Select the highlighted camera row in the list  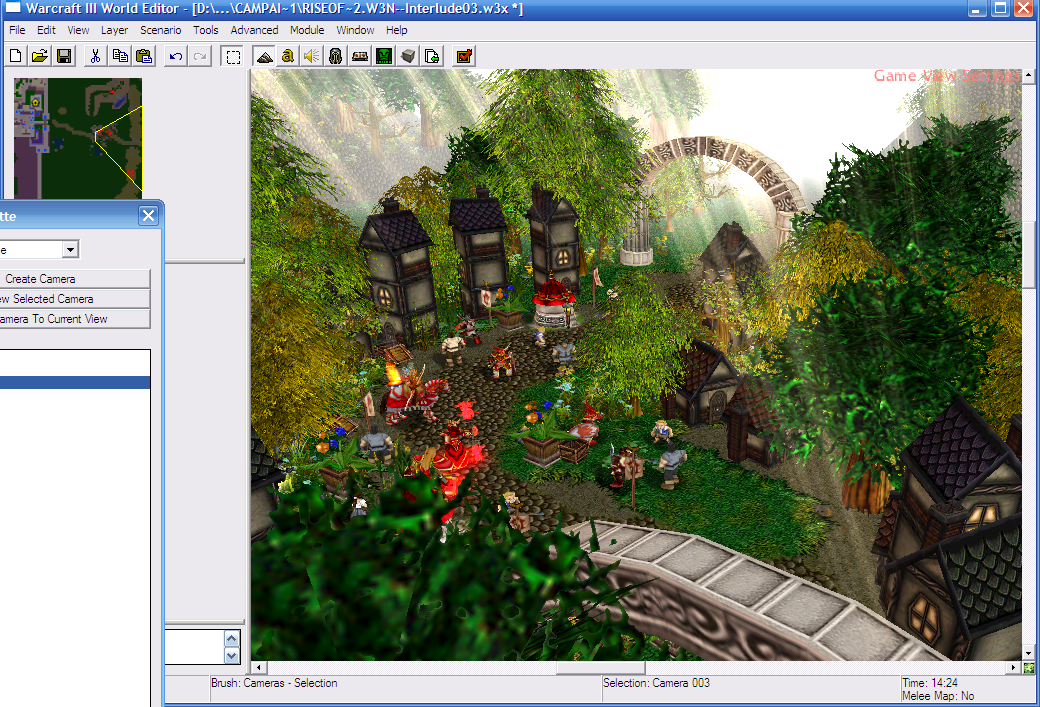point(75,383)
